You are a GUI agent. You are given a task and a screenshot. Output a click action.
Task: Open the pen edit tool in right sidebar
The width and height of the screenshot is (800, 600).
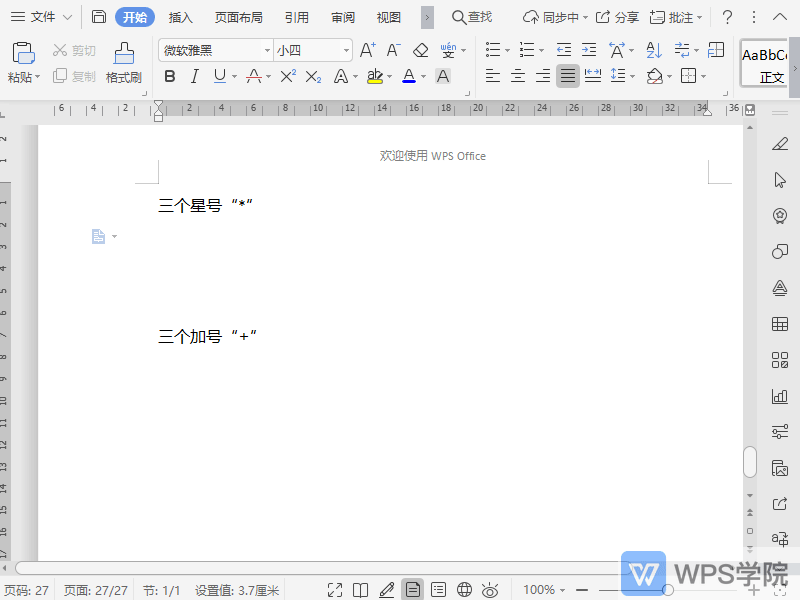(780, 144)
